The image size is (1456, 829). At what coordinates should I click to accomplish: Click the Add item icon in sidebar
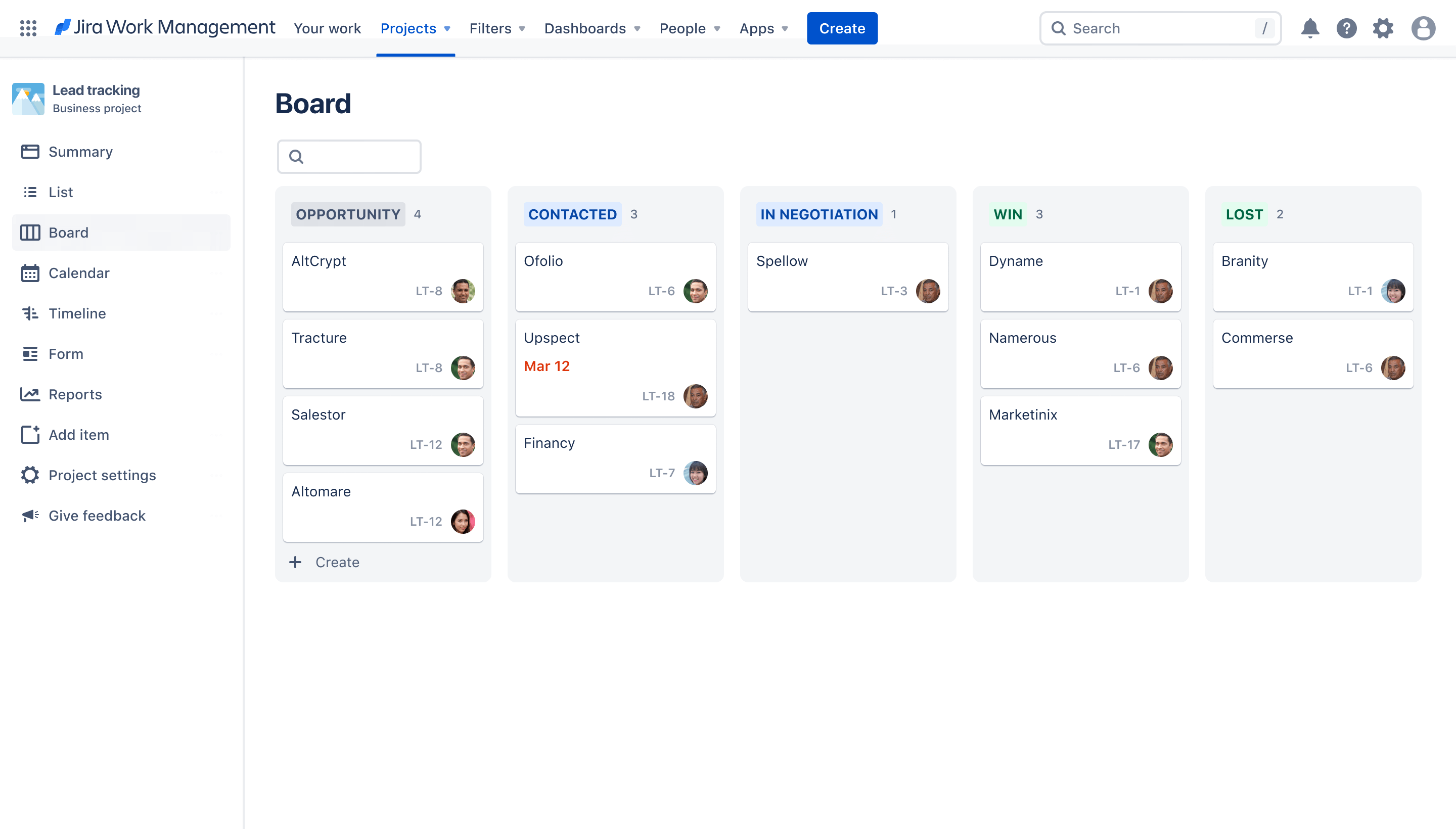(x=31, y=434)
